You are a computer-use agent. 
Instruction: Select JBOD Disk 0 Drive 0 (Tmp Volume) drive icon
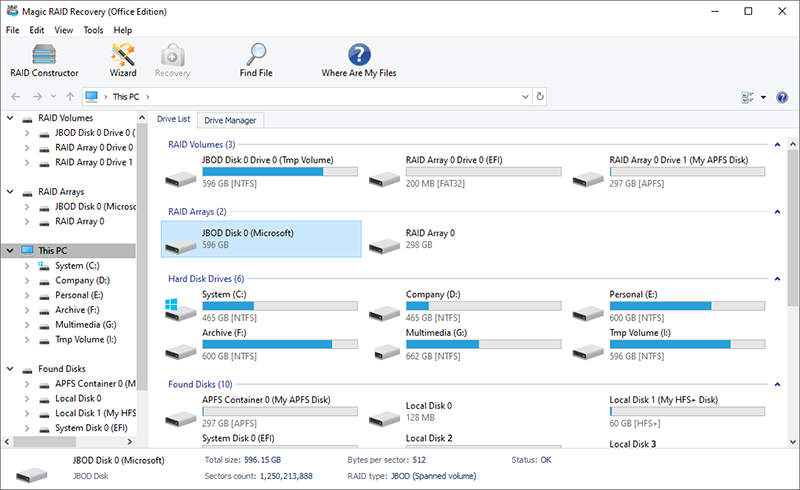181,179
